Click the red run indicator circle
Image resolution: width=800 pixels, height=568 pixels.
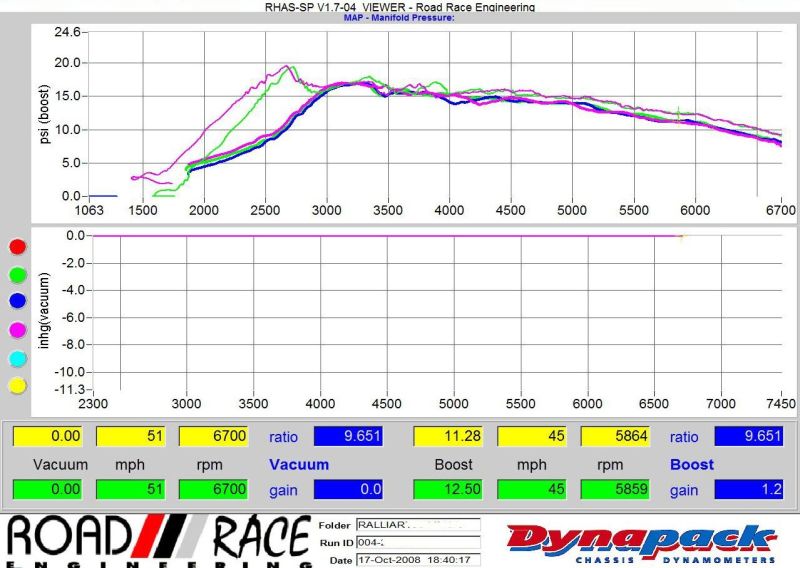[x=16, y=246]
